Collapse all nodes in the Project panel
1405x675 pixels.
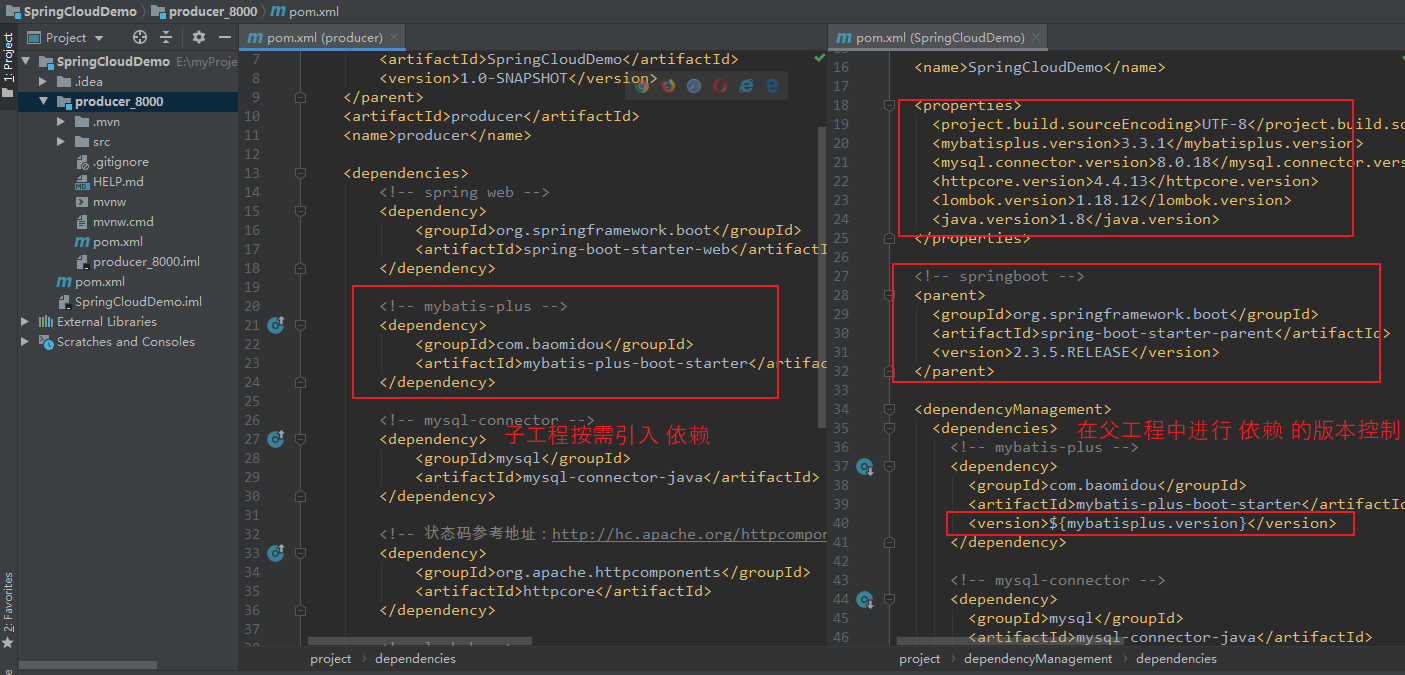166,37
